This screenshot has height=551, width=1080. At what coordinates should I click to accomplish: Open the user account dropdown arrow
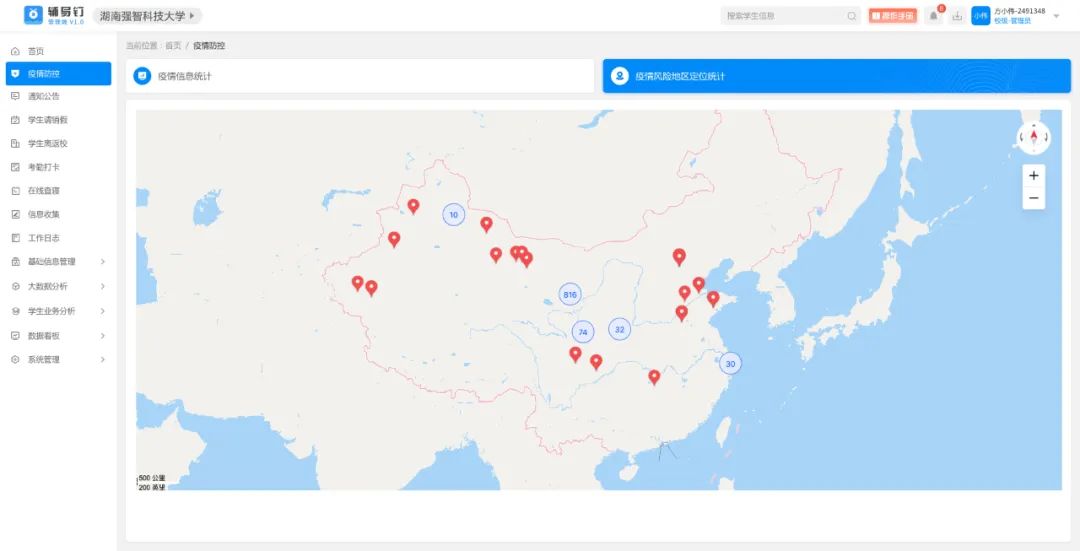pos(1056,16)
